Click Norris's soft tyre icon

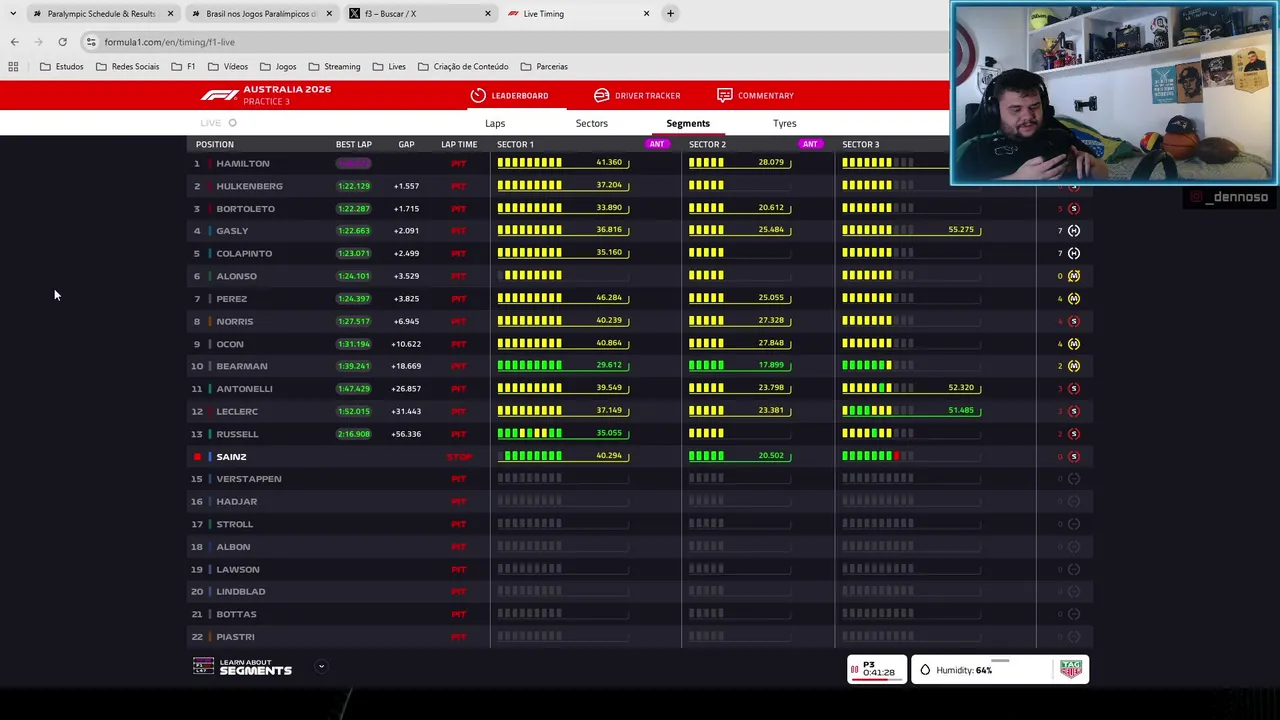click(1074, 321)
